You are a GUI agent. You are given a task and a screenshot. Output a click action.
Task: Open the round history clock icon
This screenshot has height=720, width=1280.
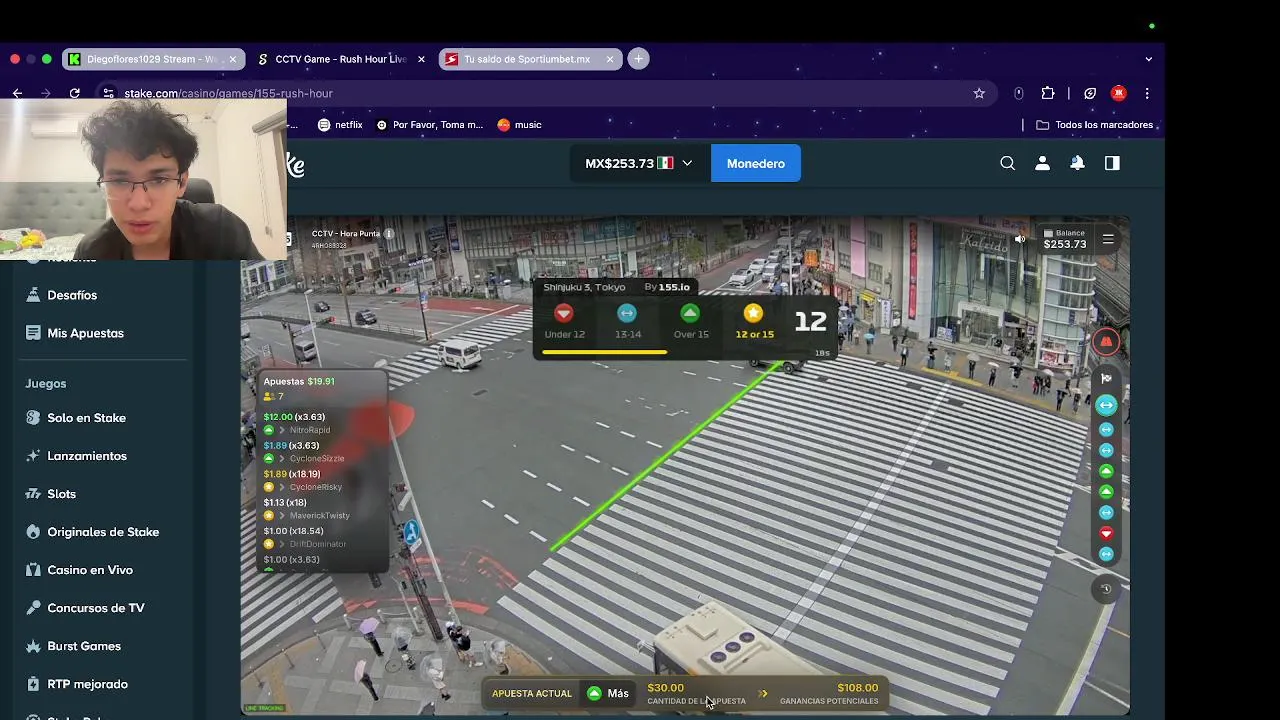(x=1106, y=589)
